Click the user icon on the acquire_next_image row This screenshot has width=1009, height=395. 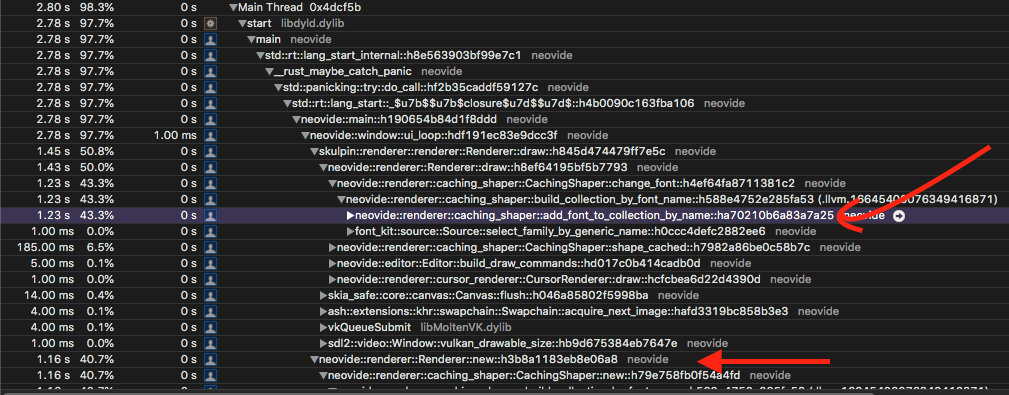[210, 311]
